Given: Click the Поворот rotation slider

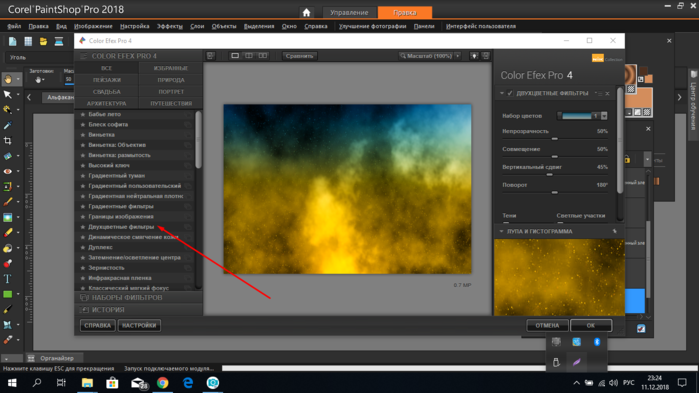Looking at the screenshot, I should point(555,192).
